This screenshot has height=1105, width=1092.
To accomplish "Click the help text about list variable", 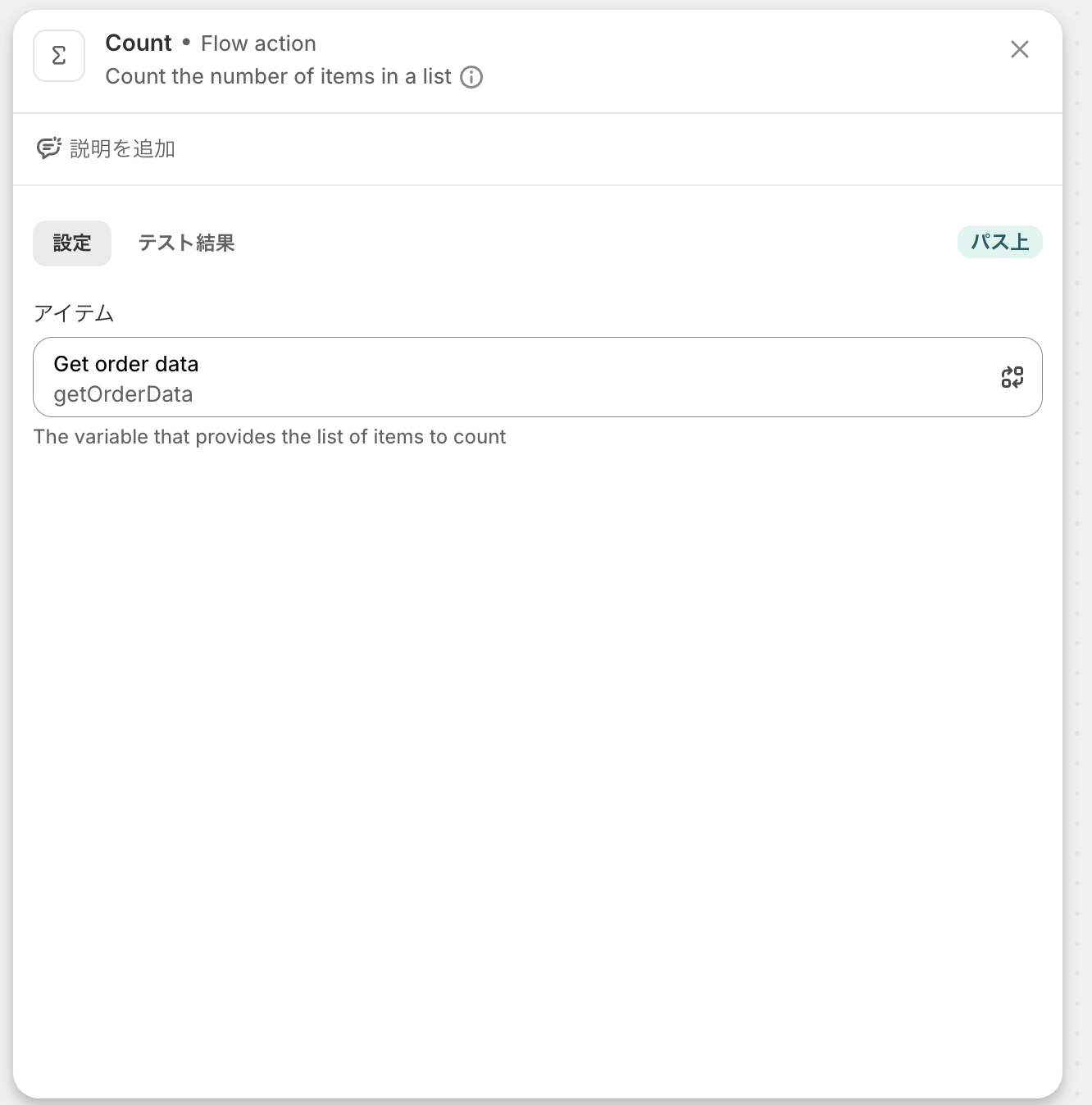I will (270, 437).
